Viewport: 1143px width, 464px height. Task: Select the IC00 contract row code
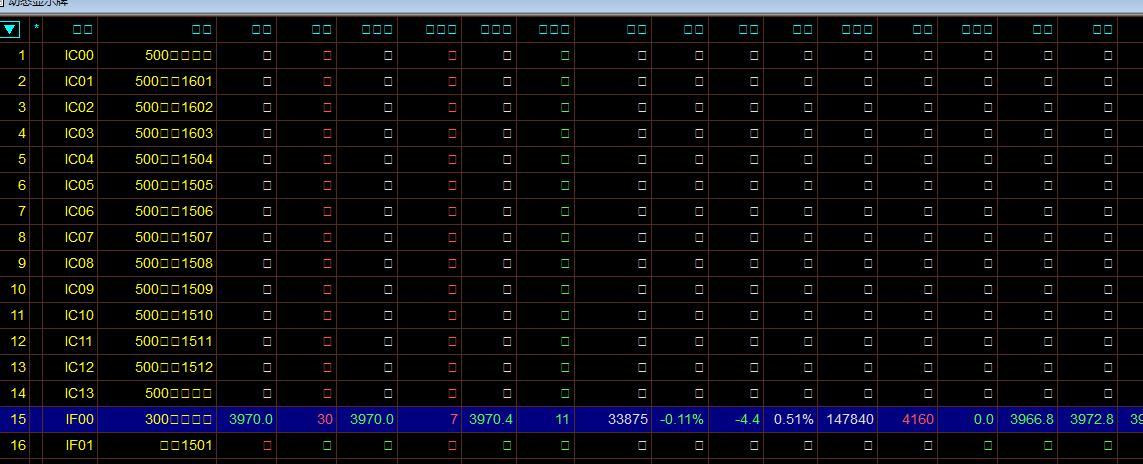pos(78,55)
